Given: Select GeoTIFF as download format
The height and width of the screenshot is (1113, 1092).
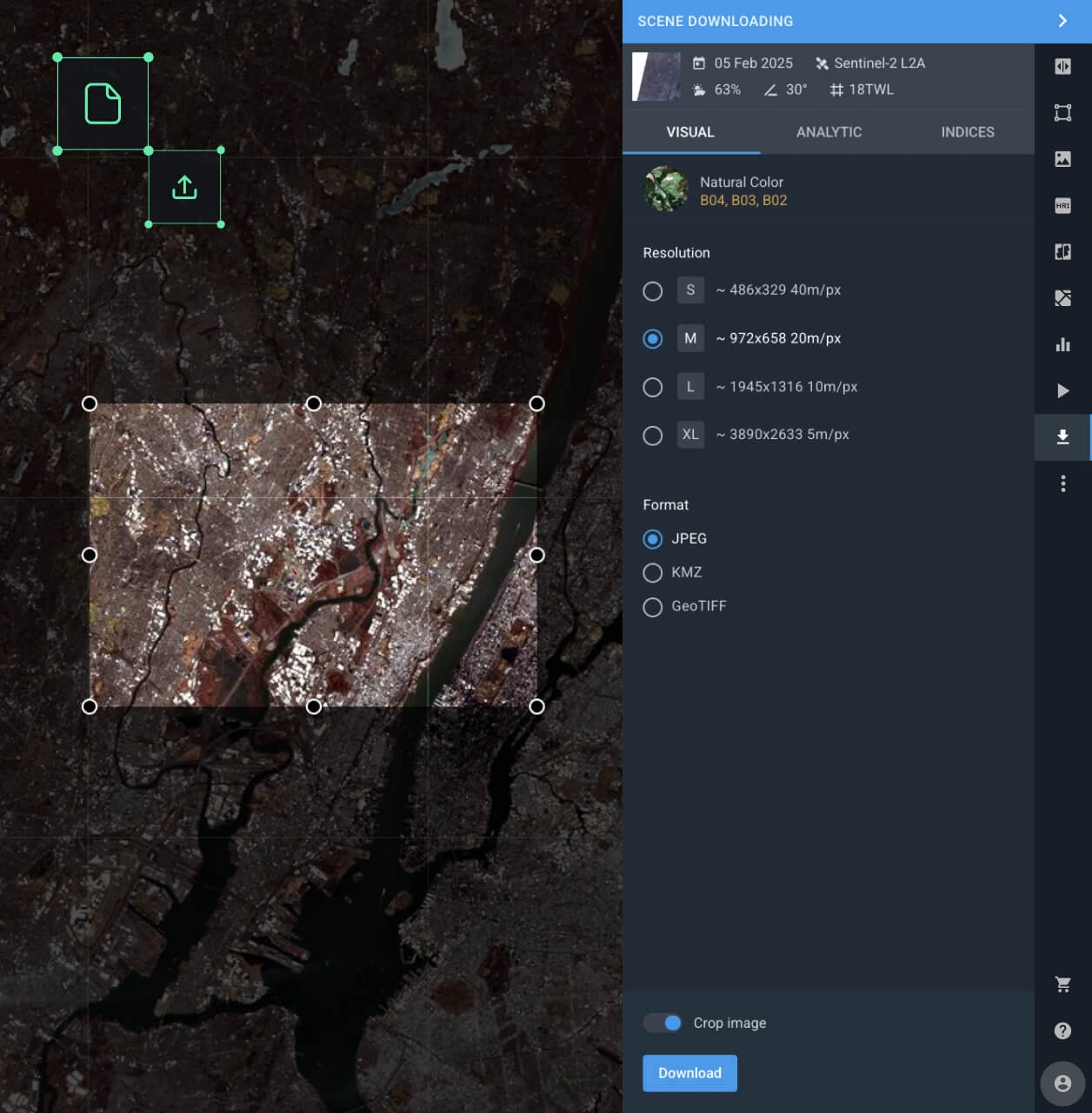Looking at the screenshot, I should tap(653, 607).
